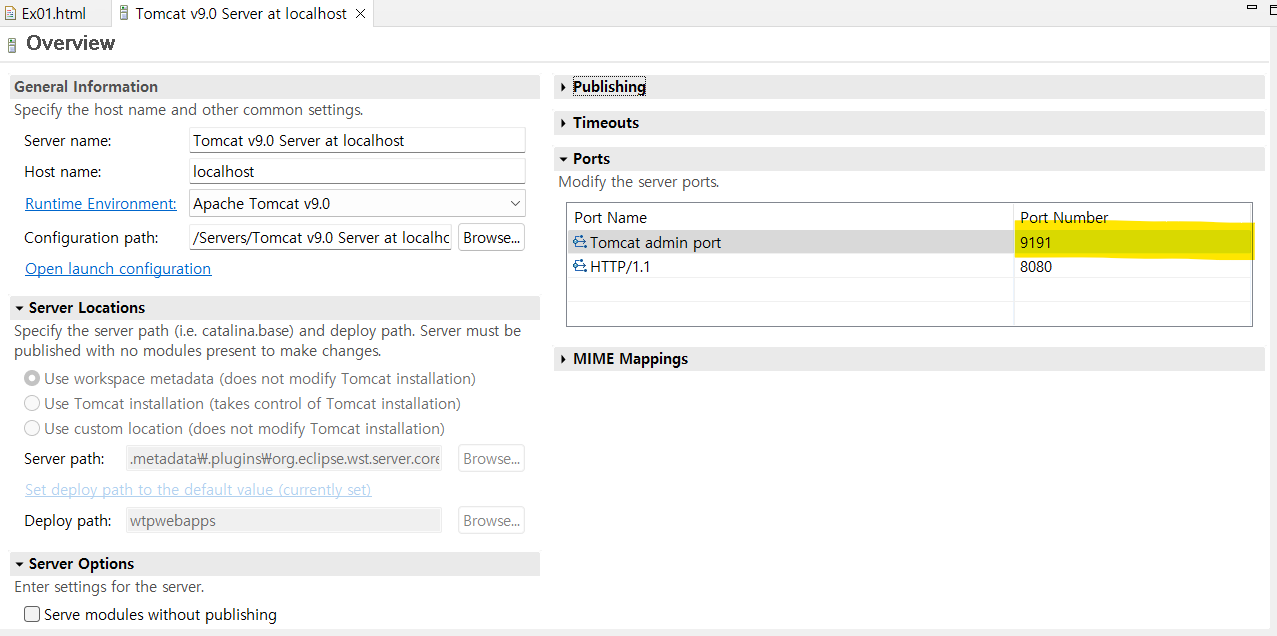Image resolution: width=1277 pixels, height=636 pixels.
Task: Collapse the Ports section
Action: click(x=564, y=159)
